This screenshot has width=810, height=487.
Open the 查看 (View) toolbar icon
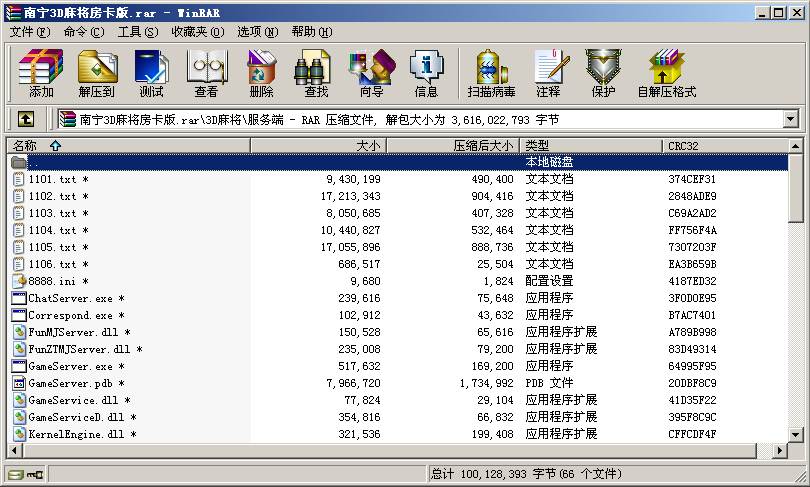[206, 73]
